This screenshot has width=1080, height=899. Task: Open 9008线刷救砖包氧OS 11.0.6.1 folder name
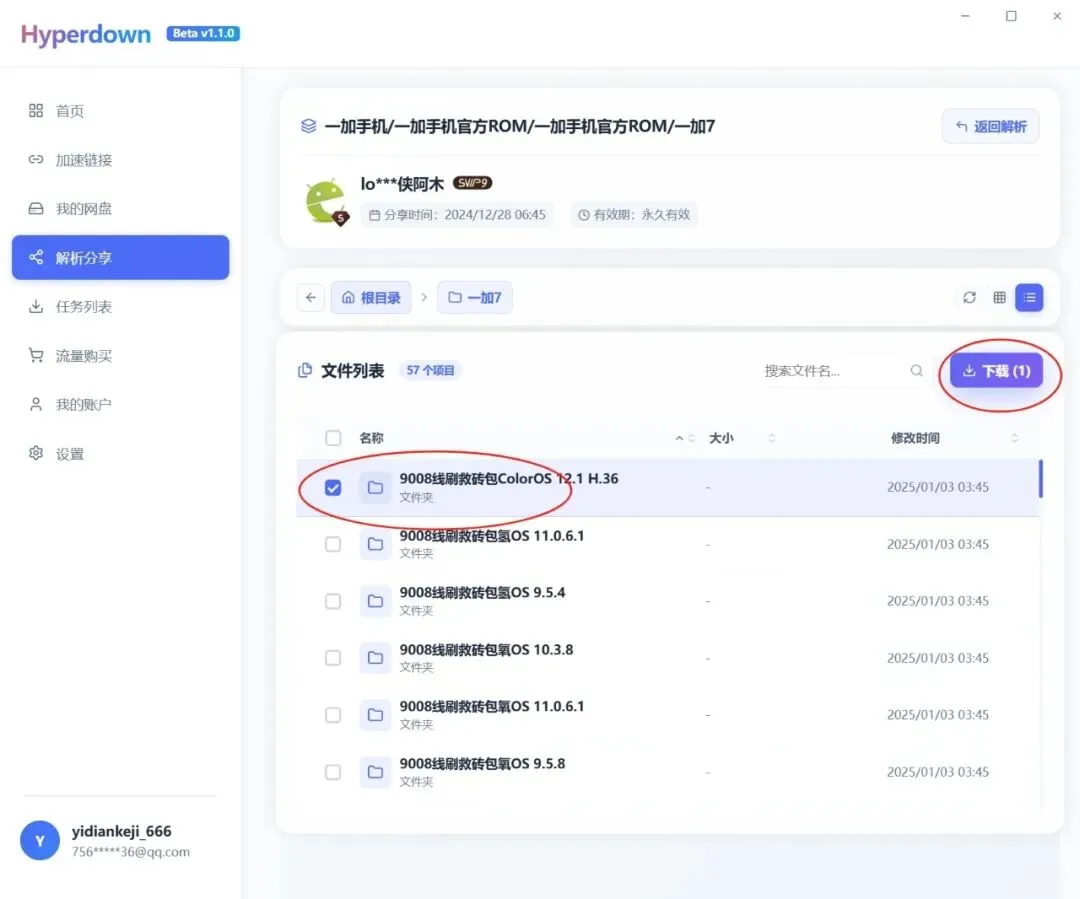pos(492,706)
